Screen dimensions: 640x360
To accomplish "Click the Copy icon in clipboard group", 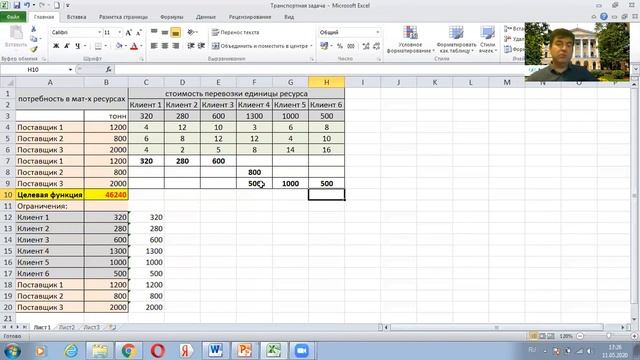I will tap(34, 39).
